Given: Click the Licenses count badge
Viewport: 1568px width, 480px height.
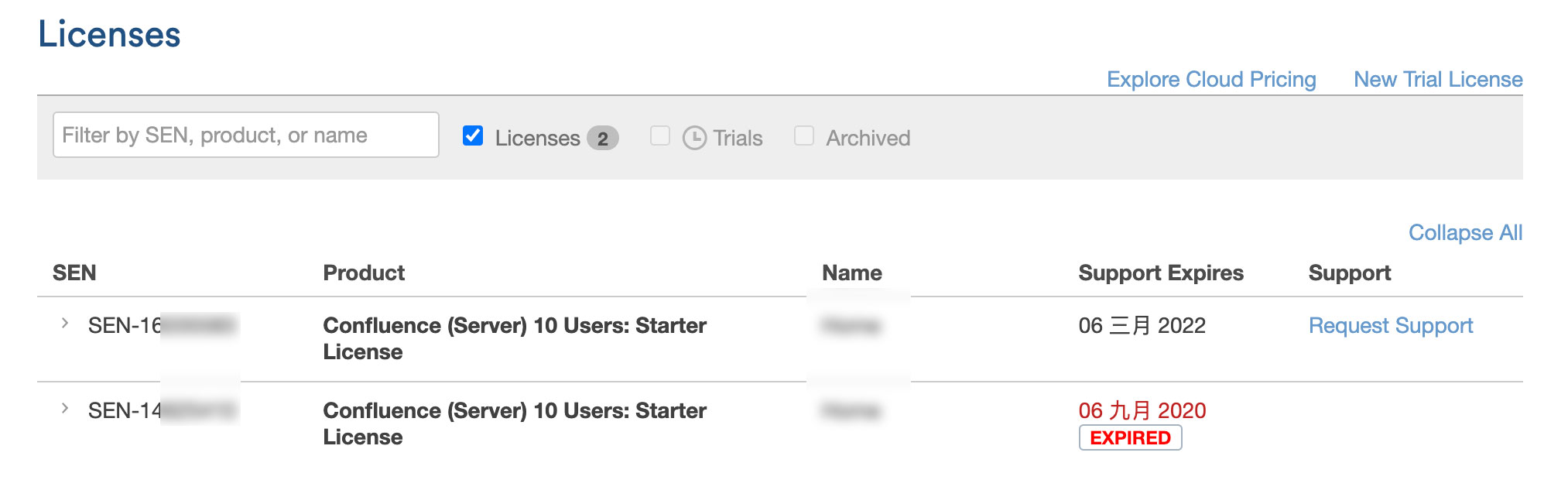Looking at the screenshot, I should (602, 139).
